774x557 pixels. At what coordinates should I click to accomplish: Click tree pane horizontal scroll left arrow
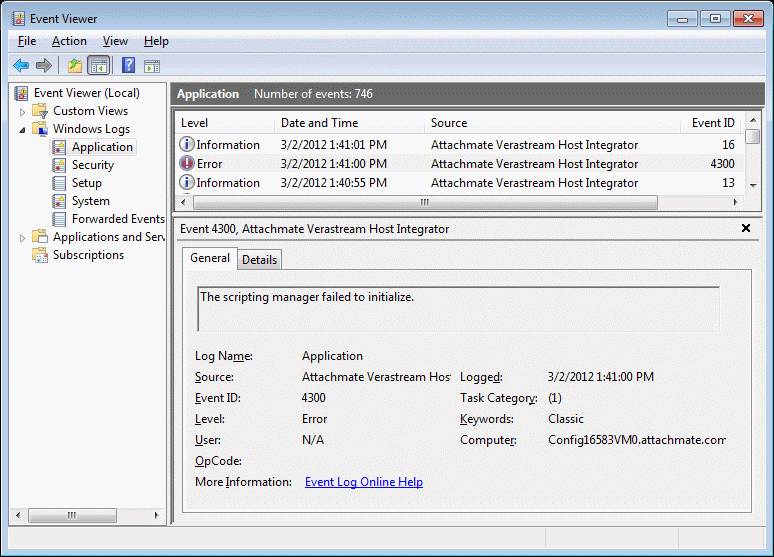coord(18,516)
